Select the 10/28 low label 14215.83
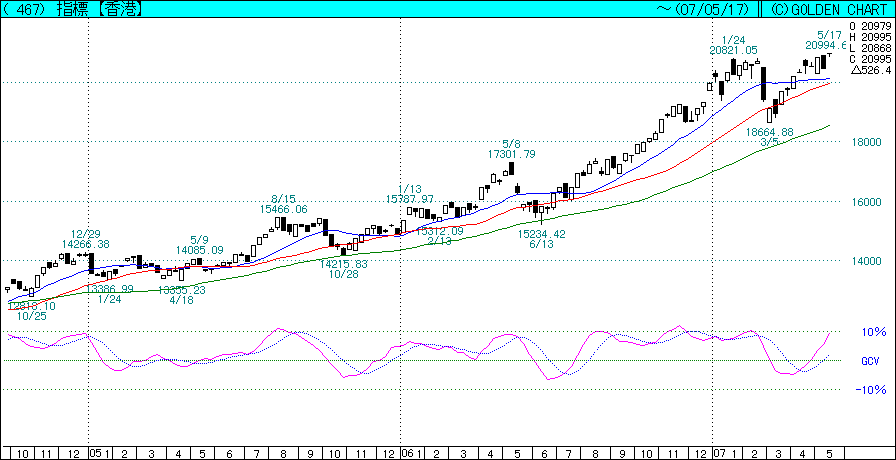This screenshot has width=896, height=460. [x=344, y=264]
